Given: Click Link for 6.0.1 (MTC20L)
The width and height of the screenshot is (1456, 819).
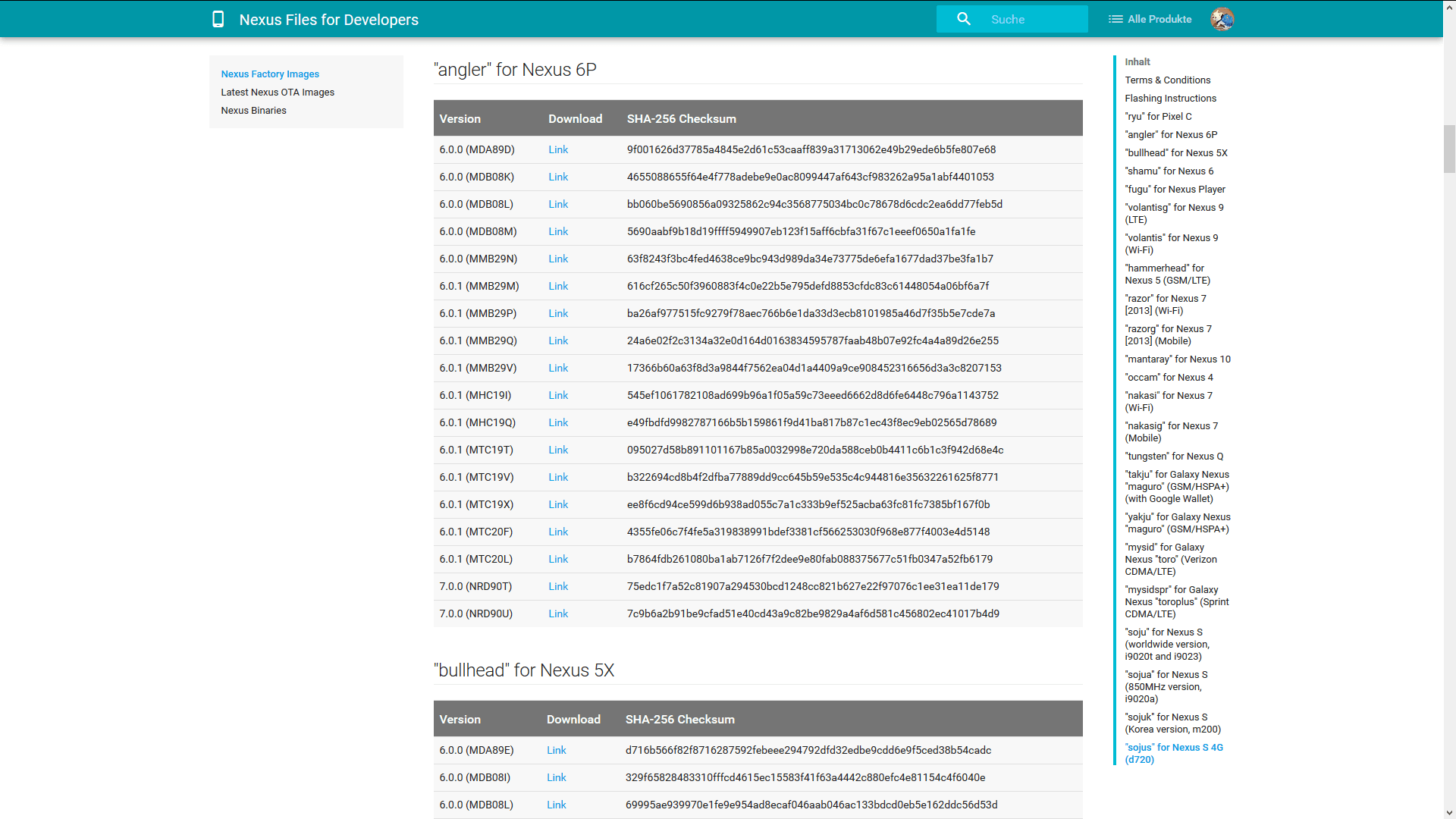Looking at the screenshot, I should 558,560.
